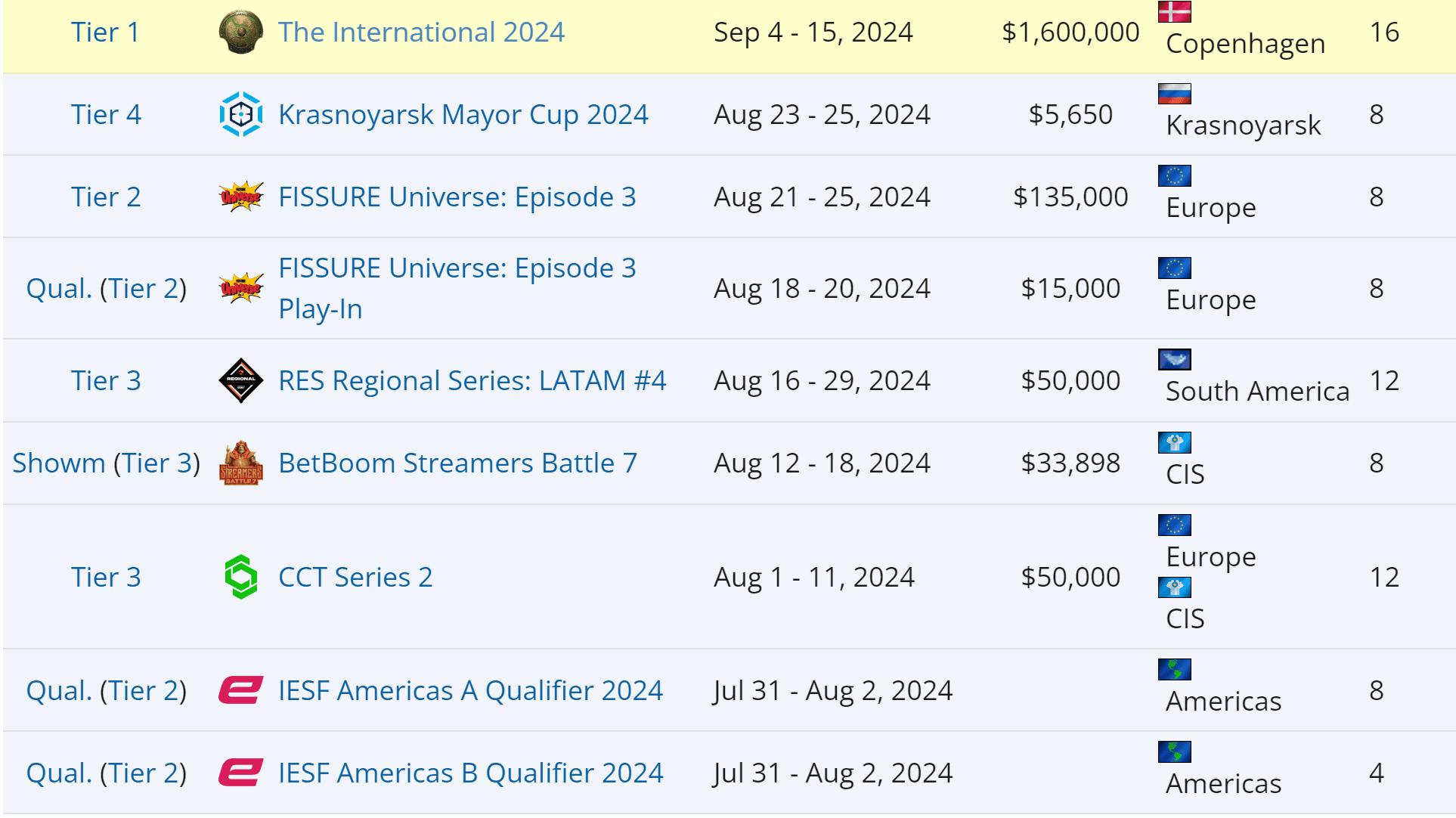Open Krasnoyarsk Mayor Cup 2024 link

coord(463,115)
